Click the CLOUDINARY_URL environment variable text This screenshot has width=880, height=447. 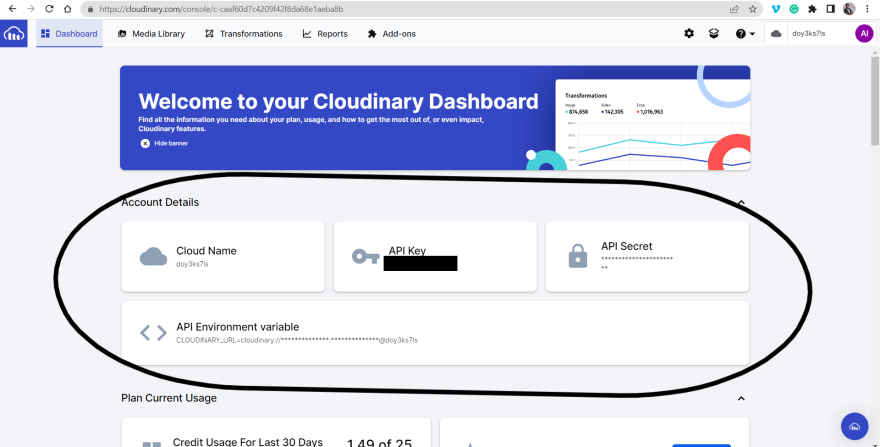(297, 340)
